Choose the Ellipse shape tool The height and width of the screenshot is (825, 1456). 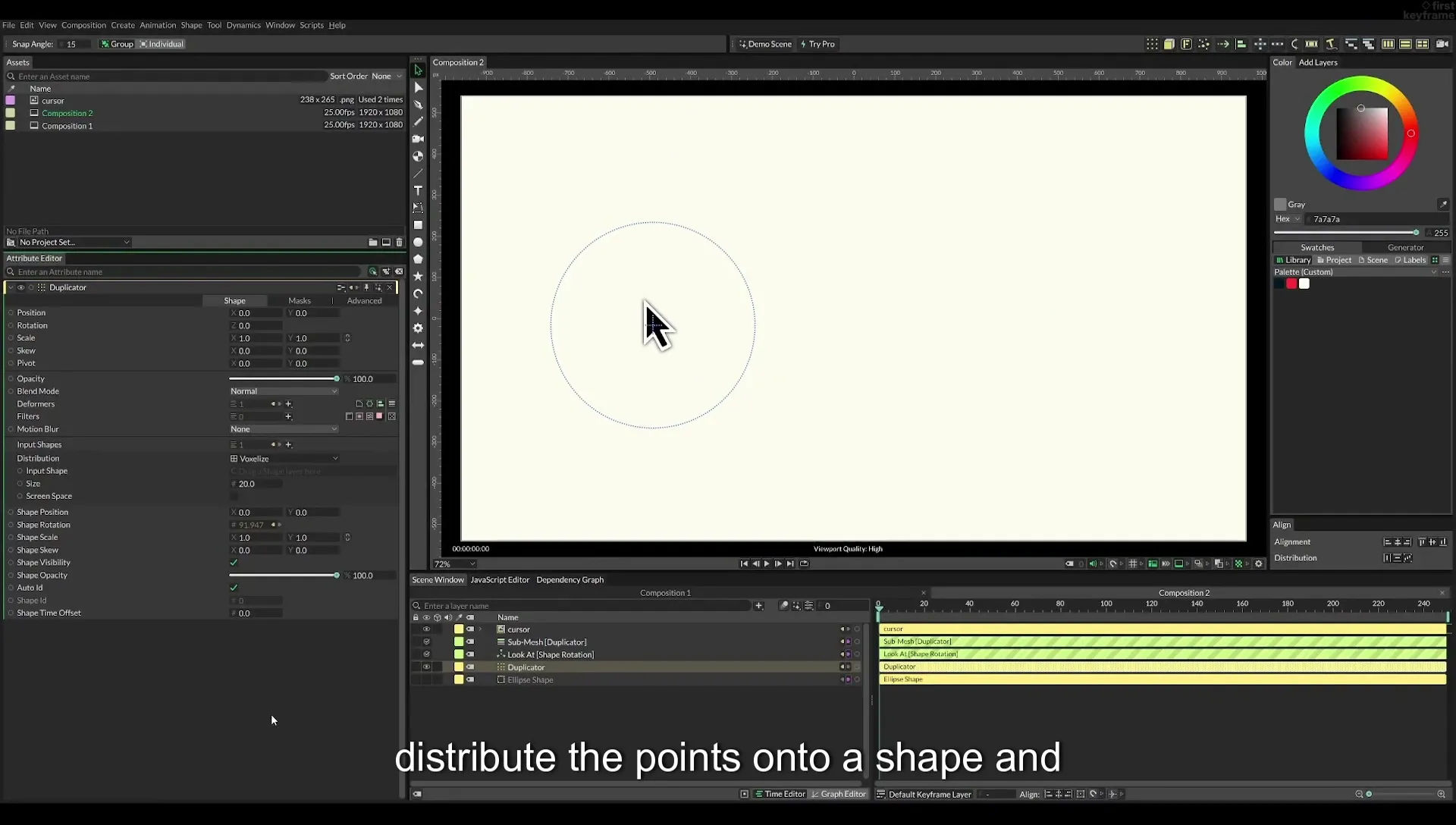pos(418,243)
